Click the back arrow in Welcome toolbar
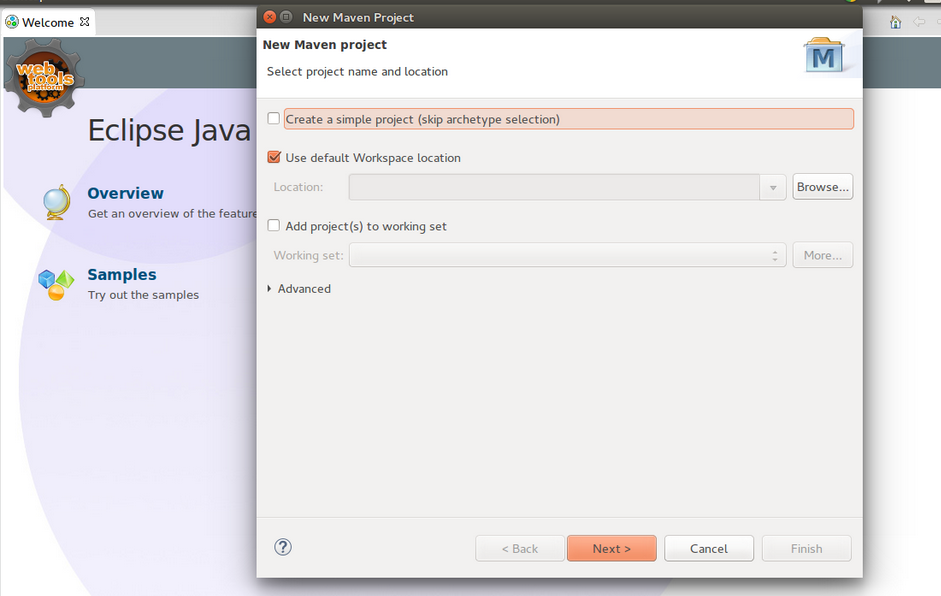The width and height of the screenshot is (941, 596). coord(919,22)
